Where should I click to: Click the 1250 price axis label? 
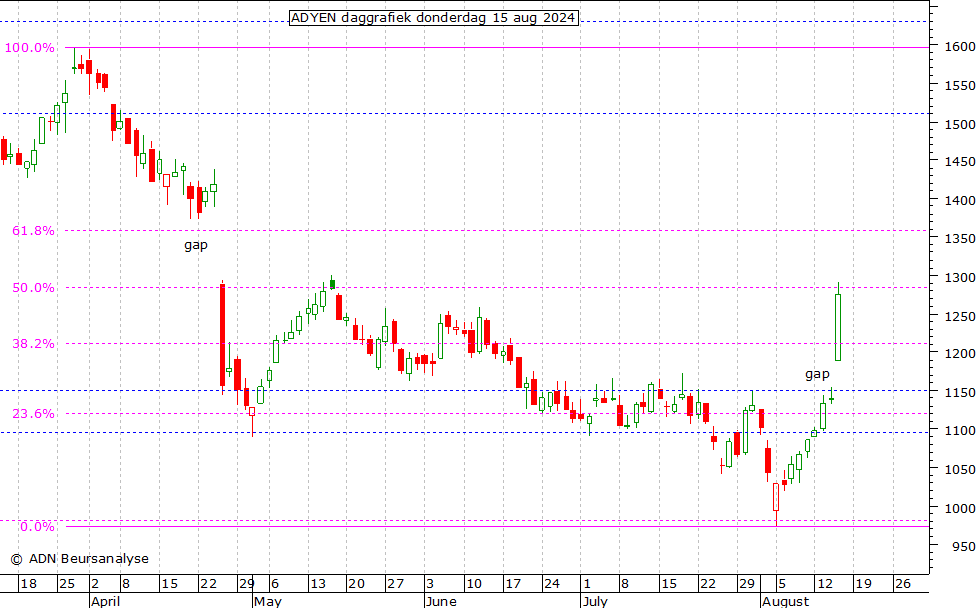(960, 316)
